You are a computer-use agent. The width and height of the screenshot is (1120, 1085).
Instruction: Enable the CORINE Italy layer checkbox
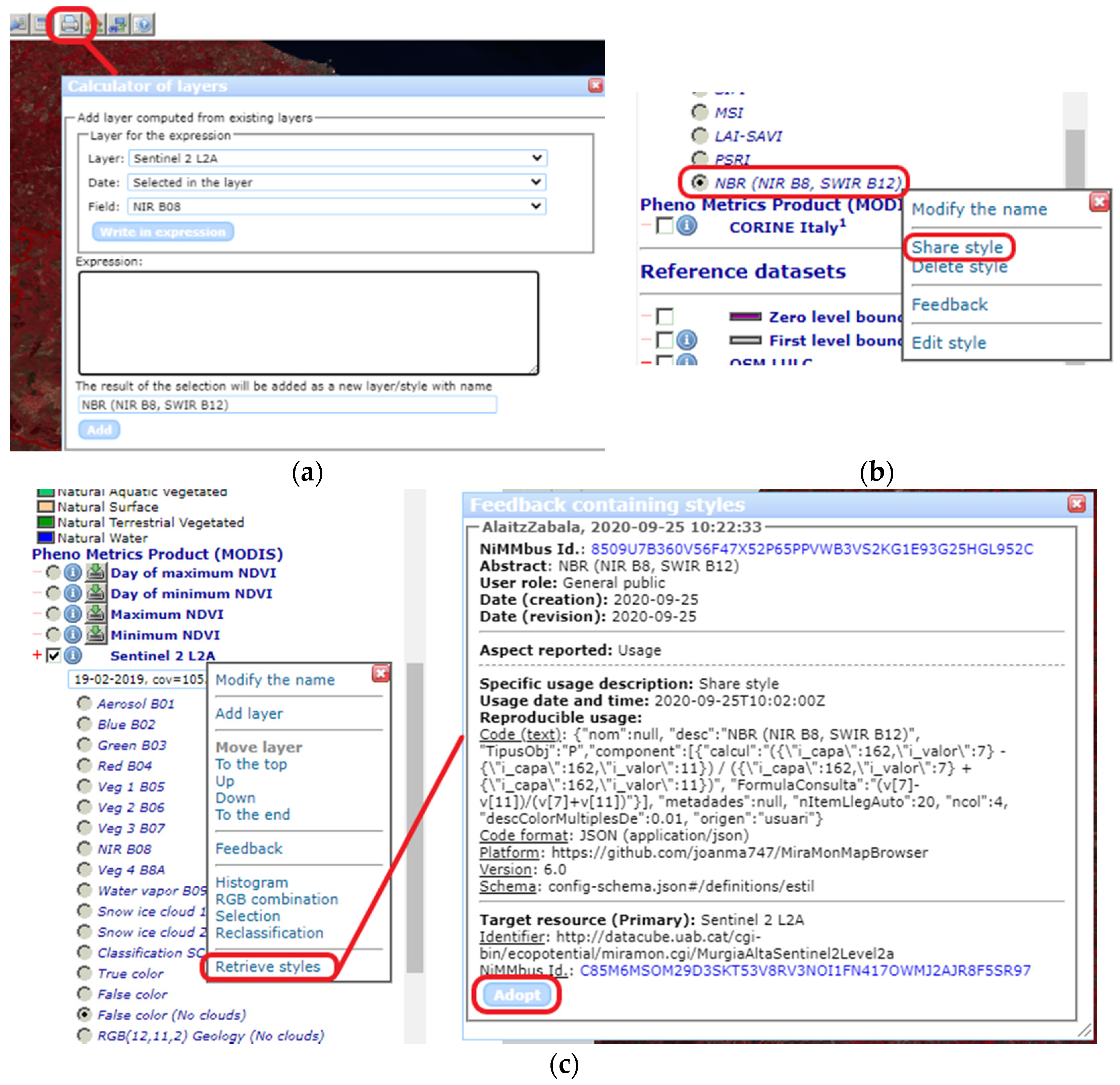click(x=664, y=226)
